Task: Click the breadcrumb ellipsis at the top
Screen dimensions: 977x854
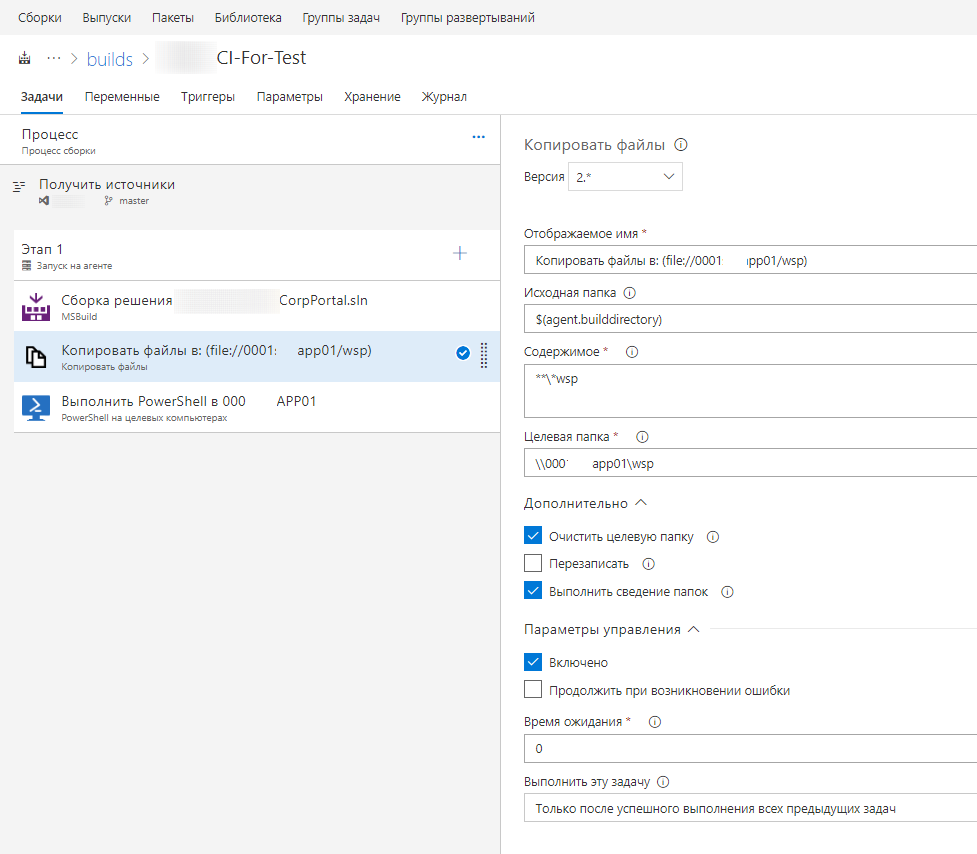Action: [x=54, y=59]
